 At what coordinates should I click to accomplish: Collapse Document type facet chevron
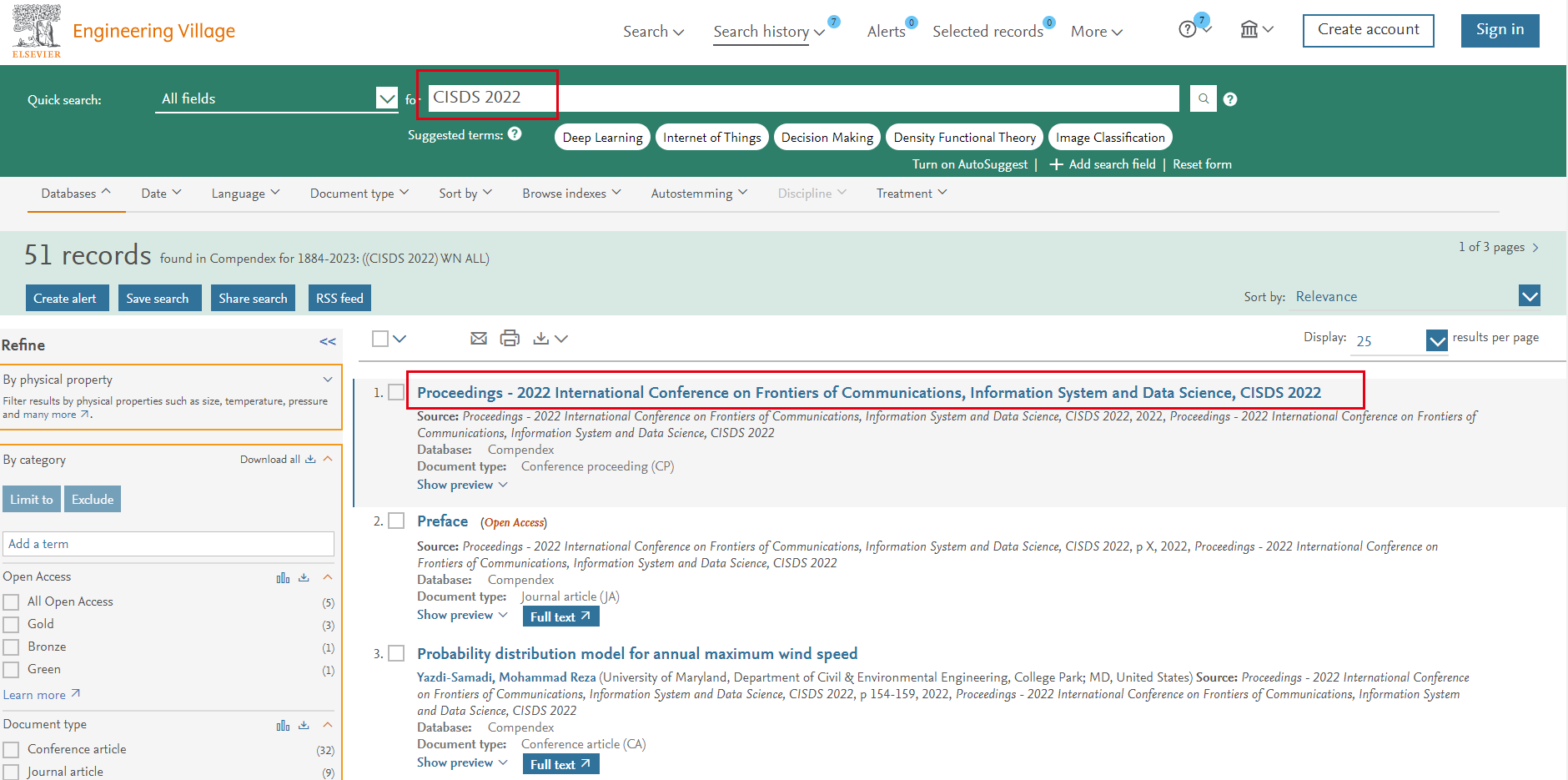328,725
